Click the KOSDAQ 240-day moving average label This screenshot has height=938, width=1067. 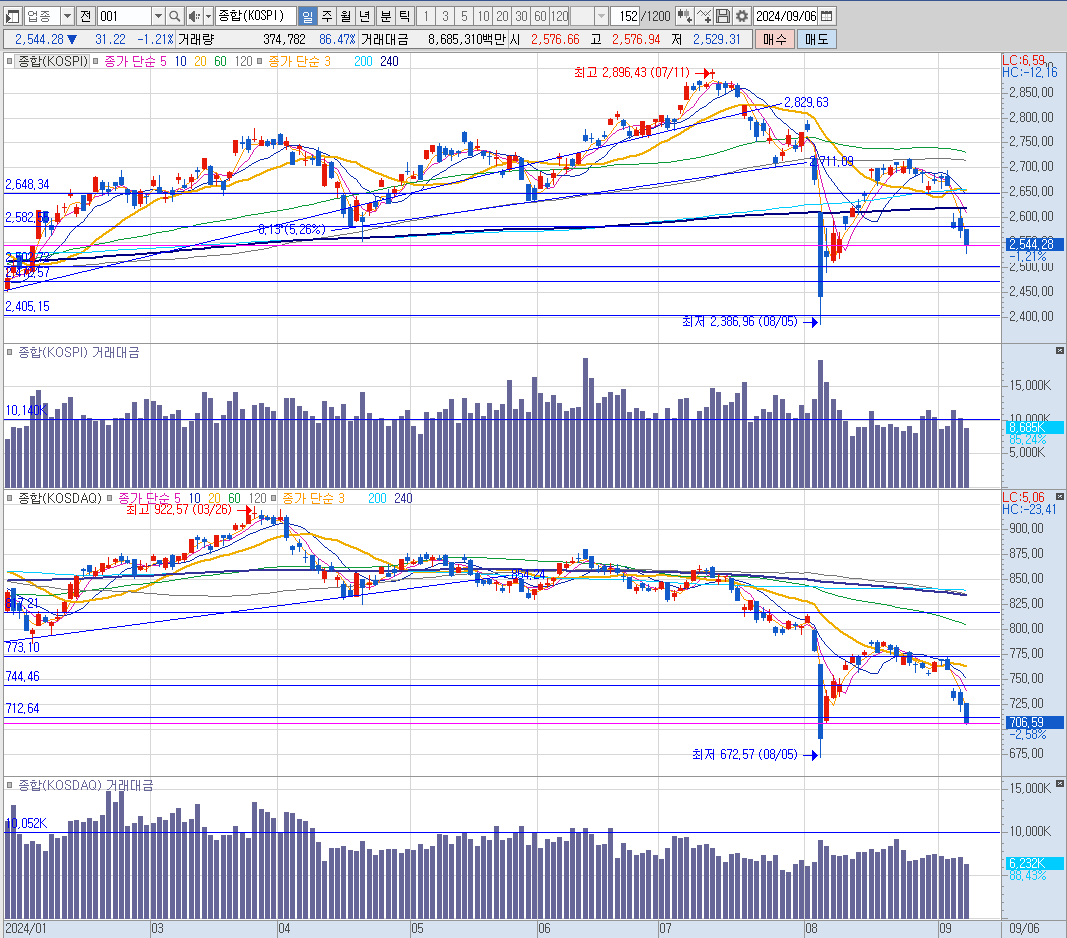pos(403,498)
